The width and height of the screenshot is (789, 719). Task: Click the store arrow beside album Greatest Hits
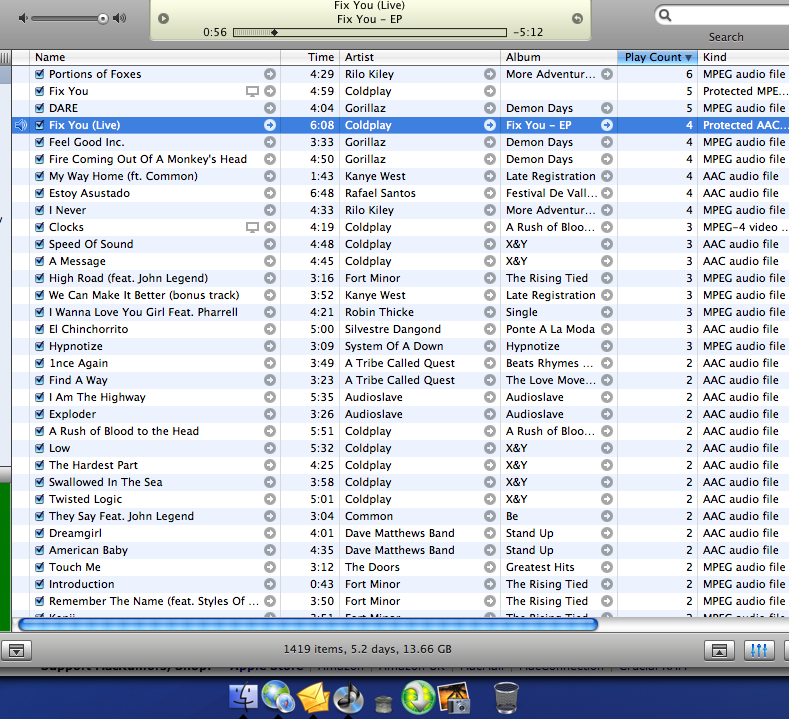(607, 567)
